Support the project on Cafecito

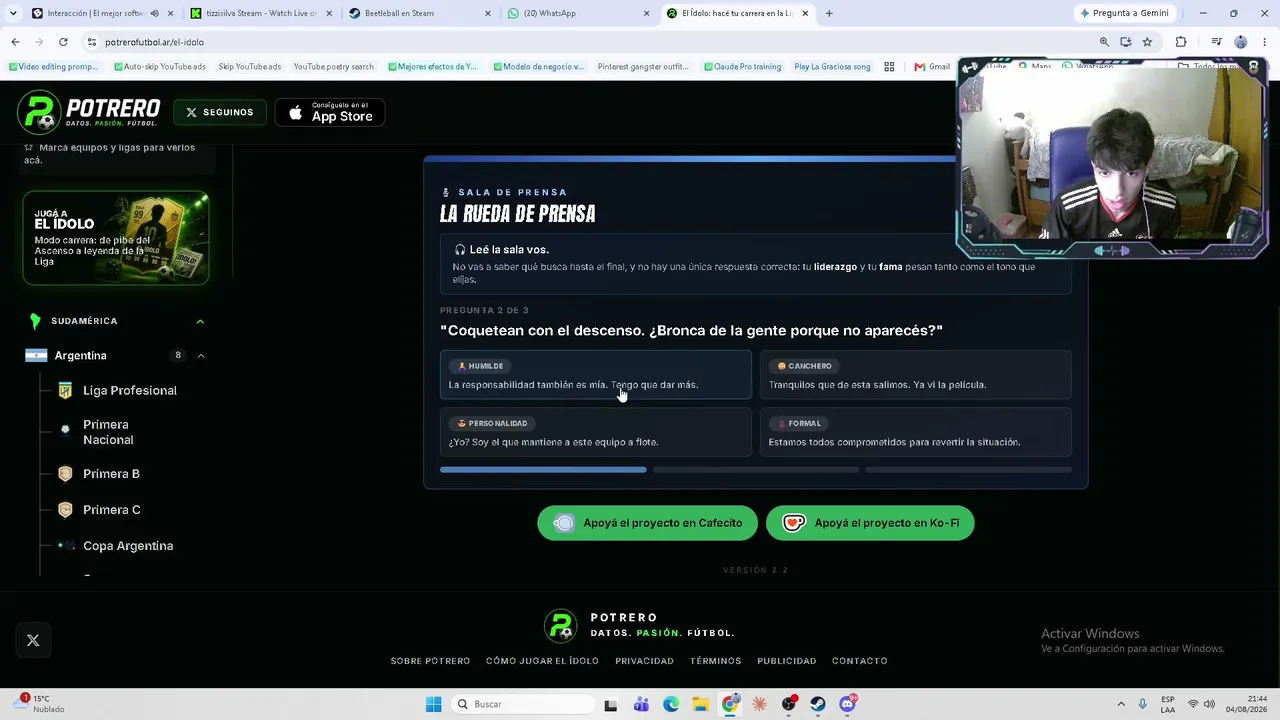click(647, 523)
